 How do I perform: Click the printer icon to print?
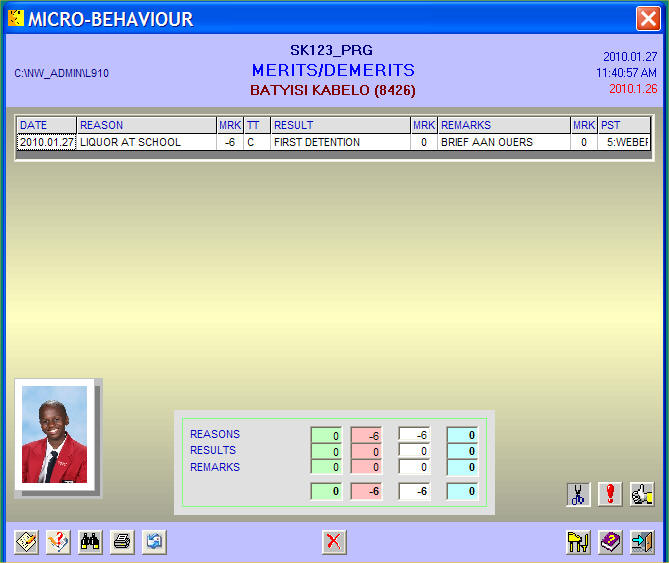(122, 542)
